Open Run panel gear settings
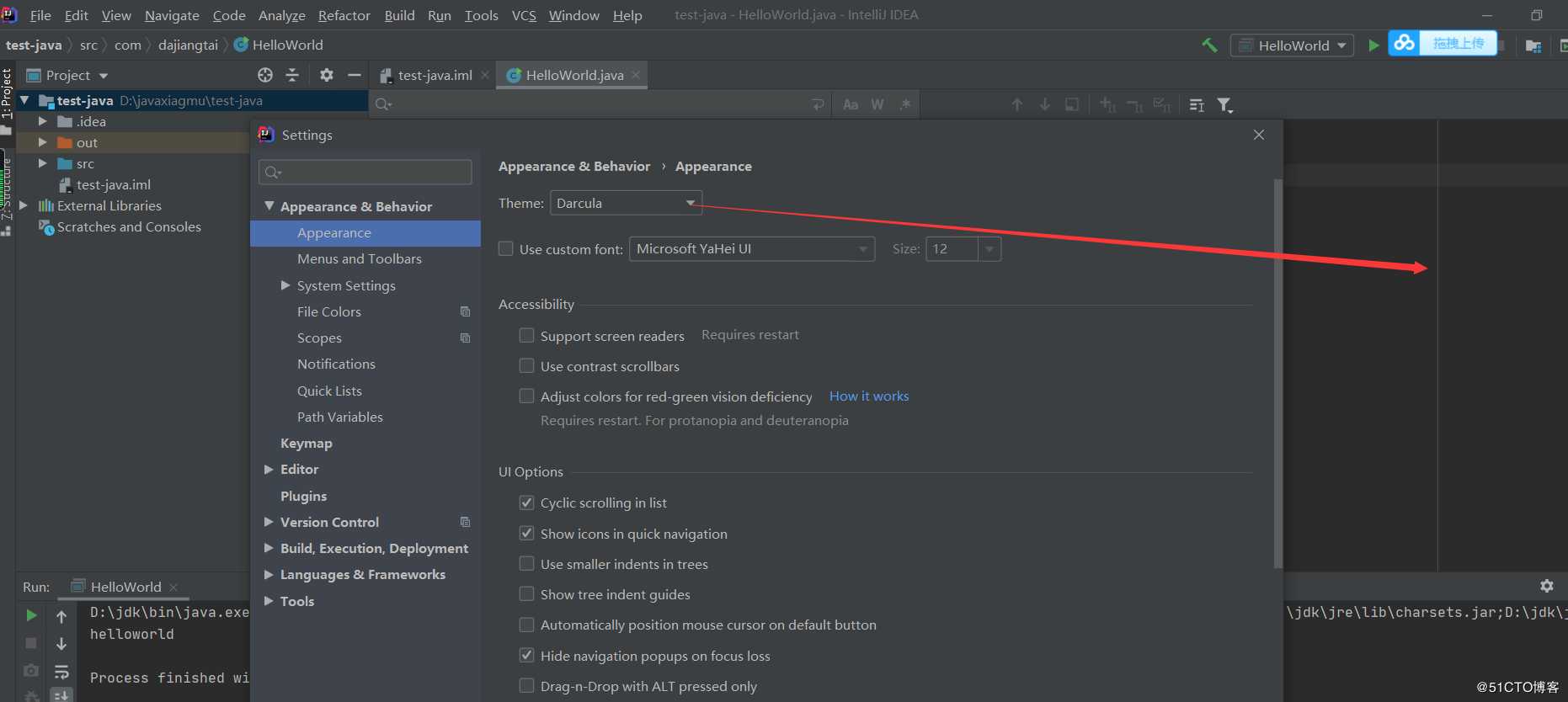 point(1546,586)
